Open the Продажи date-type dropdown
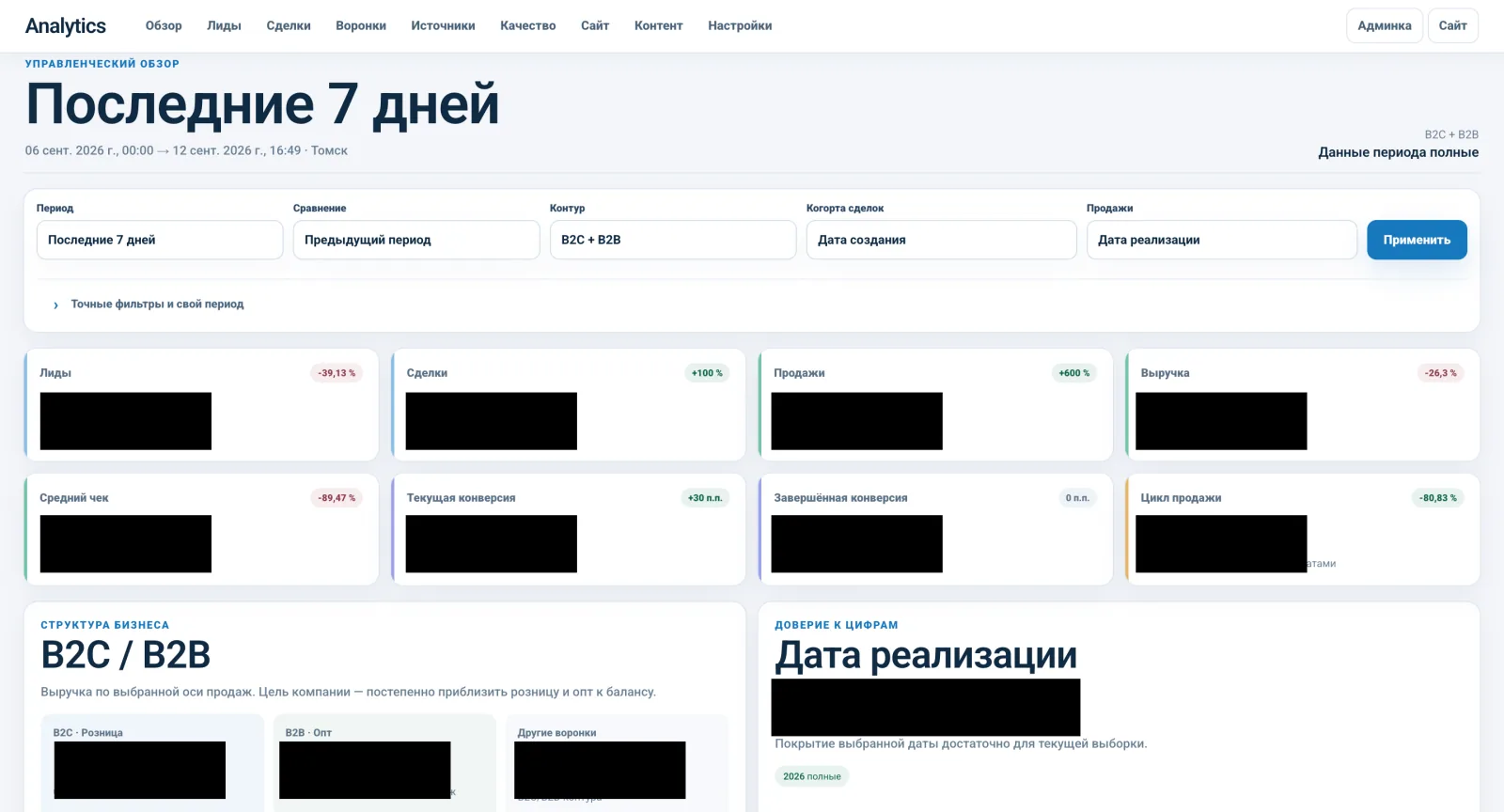This screenshot has height=812, width=1504. 1221,240
